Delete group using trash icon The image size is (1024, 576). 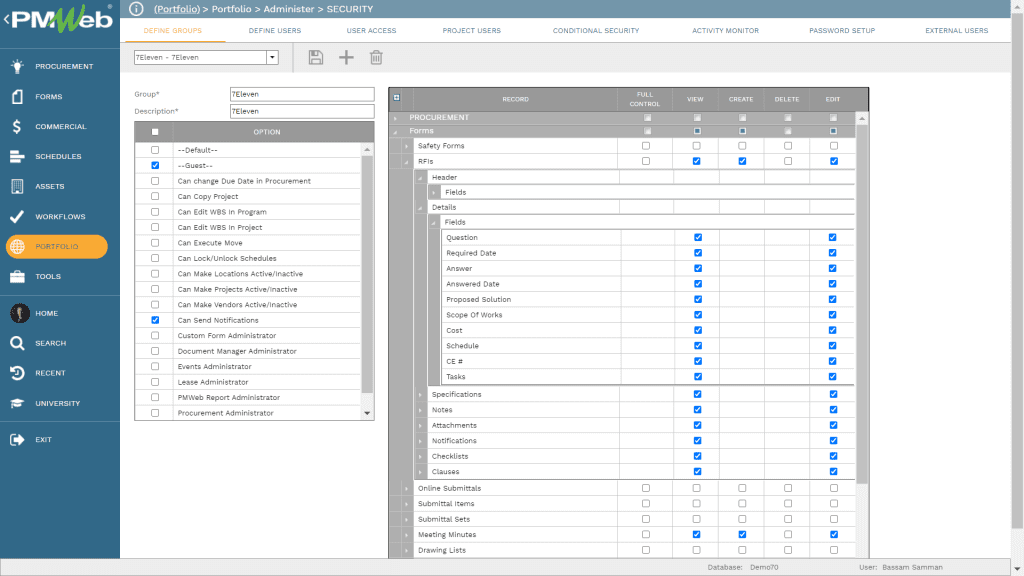pos(376,57)
